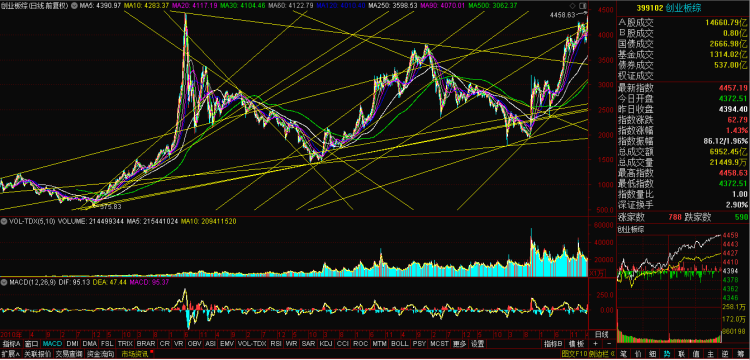Expand the 扩展 panel toggle
Image resolution: width=750 pixels, height=360 pixels.
click(x=11, y=354)
